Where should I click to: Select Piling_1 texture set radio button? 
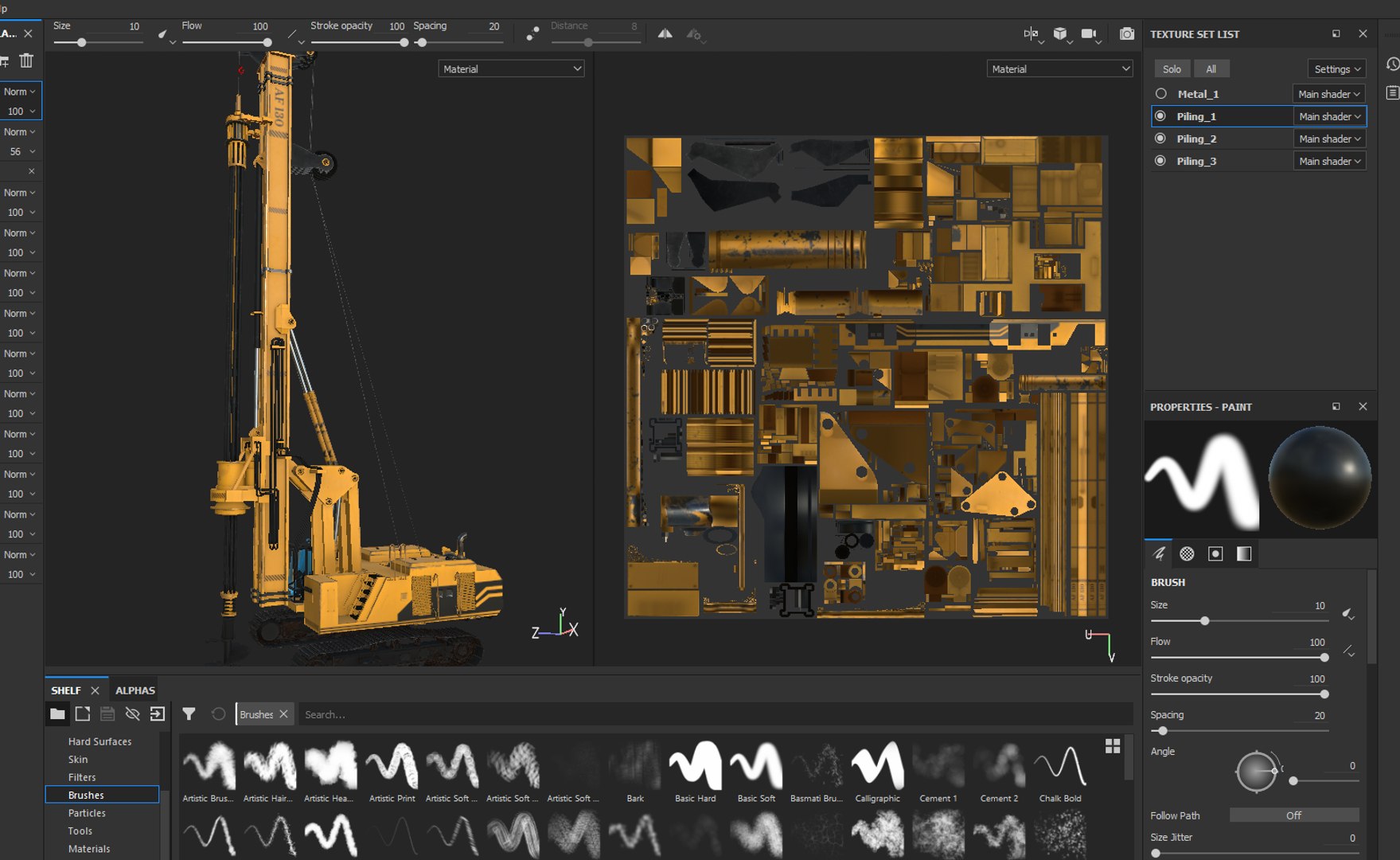(x=1160, y=115)
